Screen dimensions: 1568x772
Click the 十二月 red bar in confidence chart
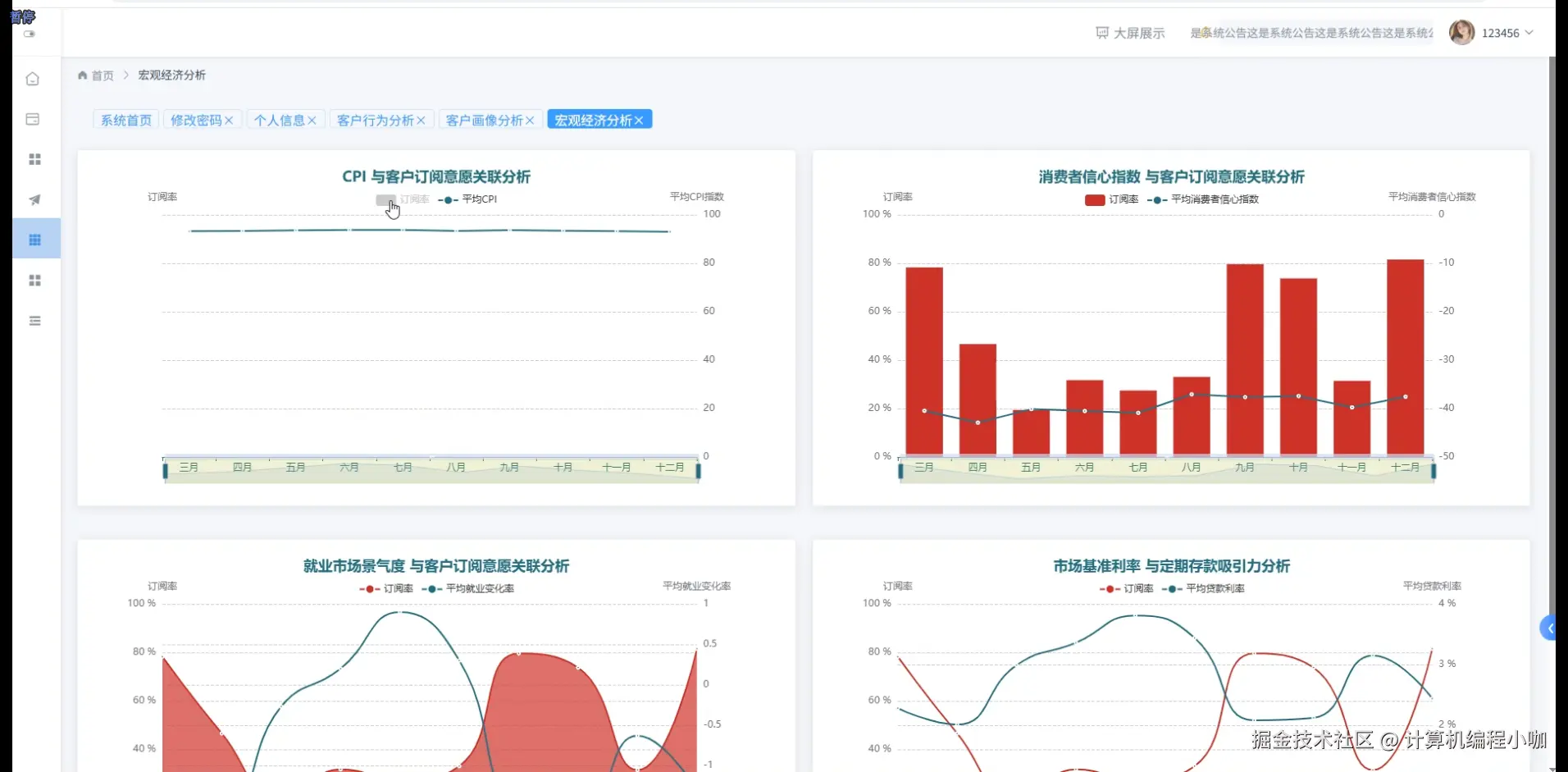pos(1406,357)
